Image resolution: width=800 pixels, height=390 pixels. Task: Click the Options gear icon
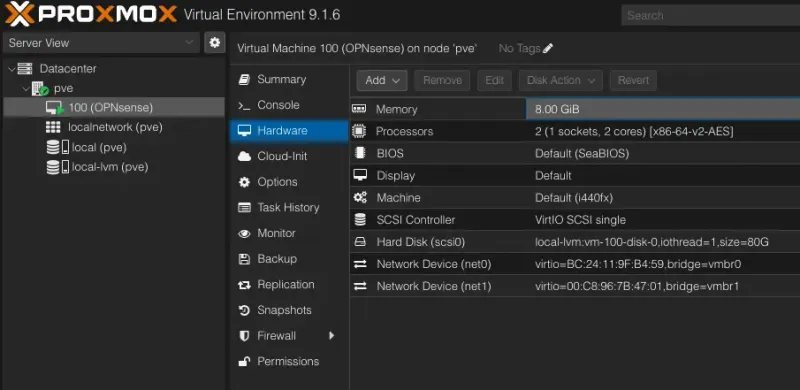tap(244, 182)
